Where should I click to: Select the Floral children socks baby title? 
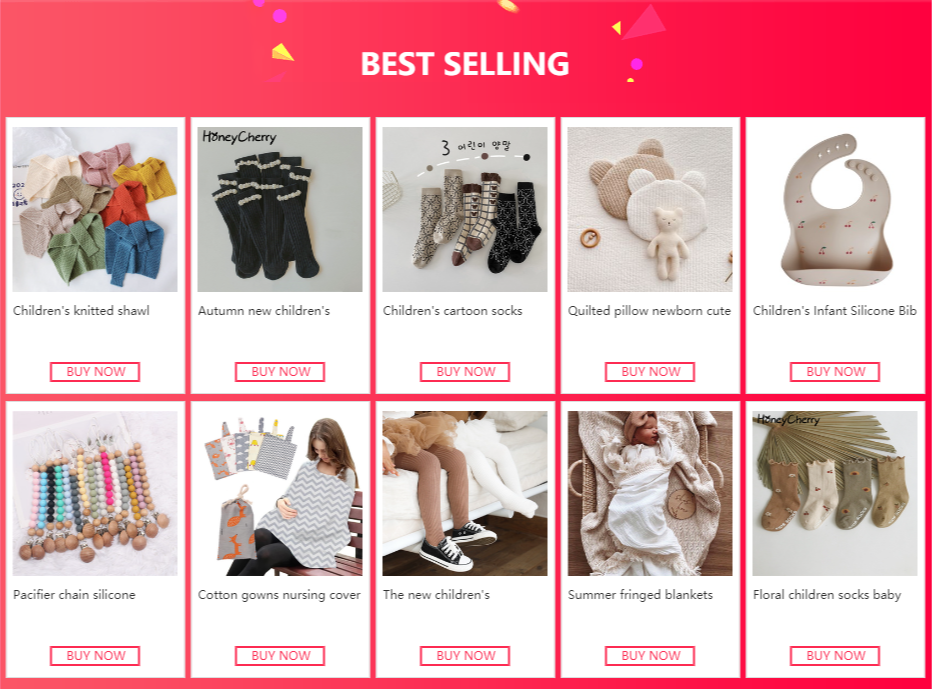[x=827, y=595]
